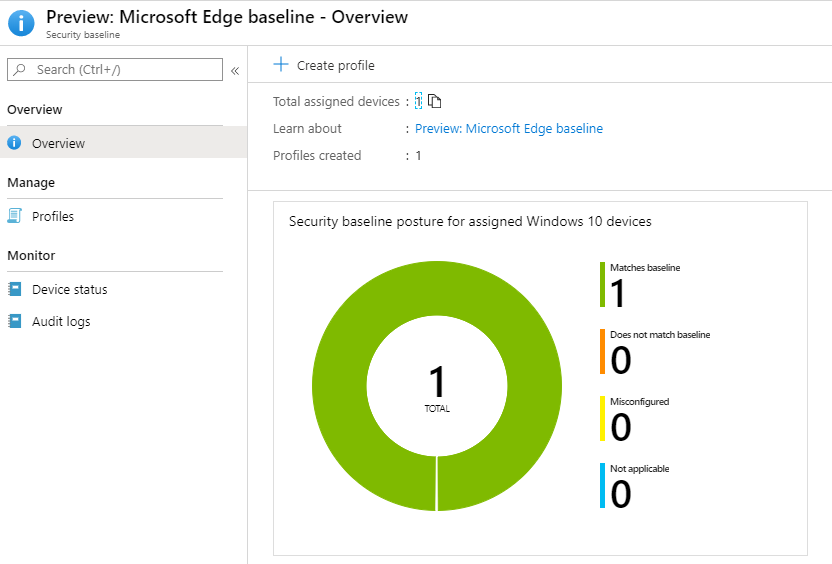
Task: Click the Profiles created label
Action: (317, 155)
